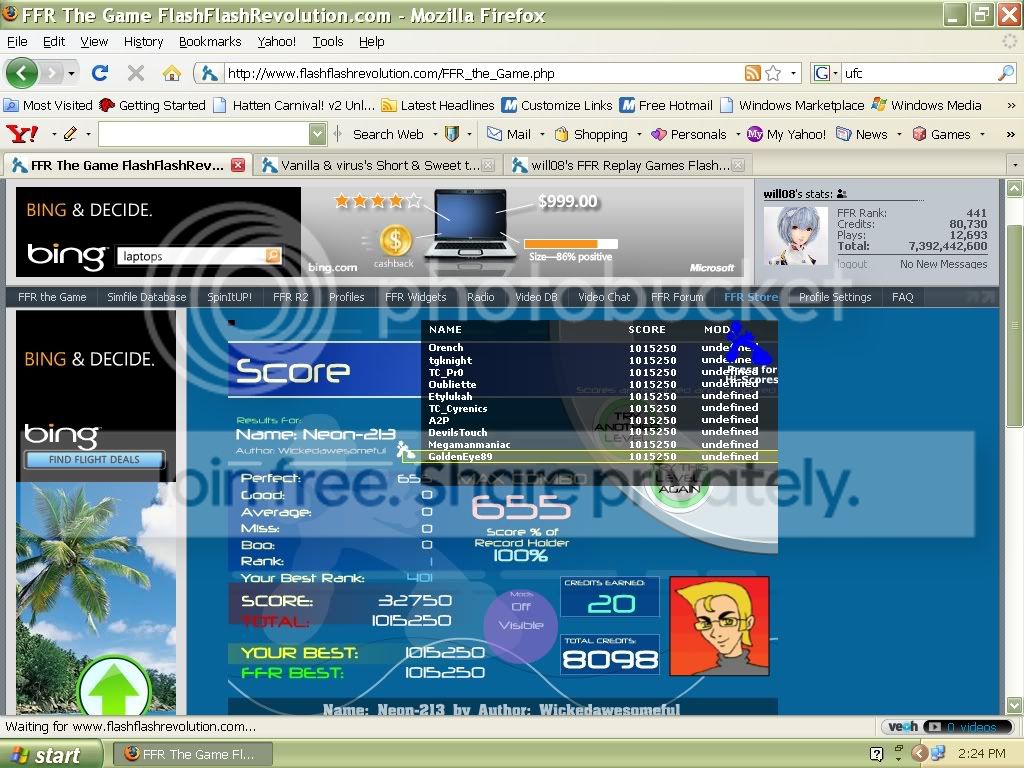1024x768 pixels.
Task: Bookmark this page with the star icon
Action: [773, 73]
